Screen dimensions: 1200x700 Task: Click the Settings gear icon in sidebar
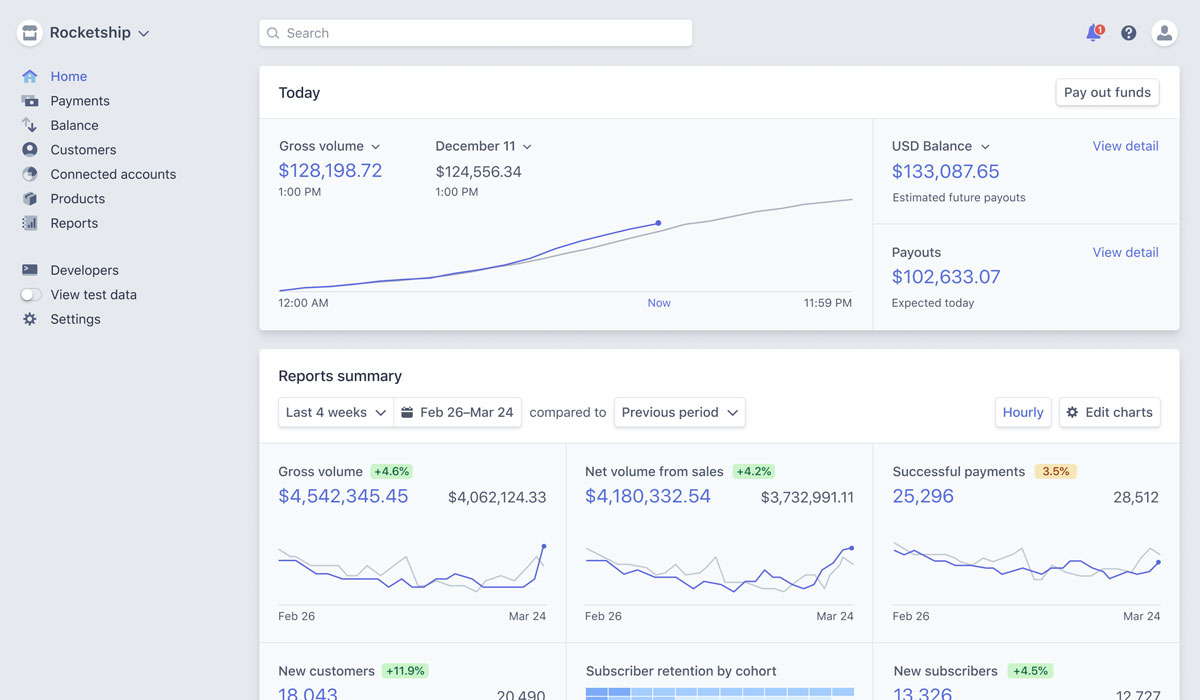[x=30, y=319]
